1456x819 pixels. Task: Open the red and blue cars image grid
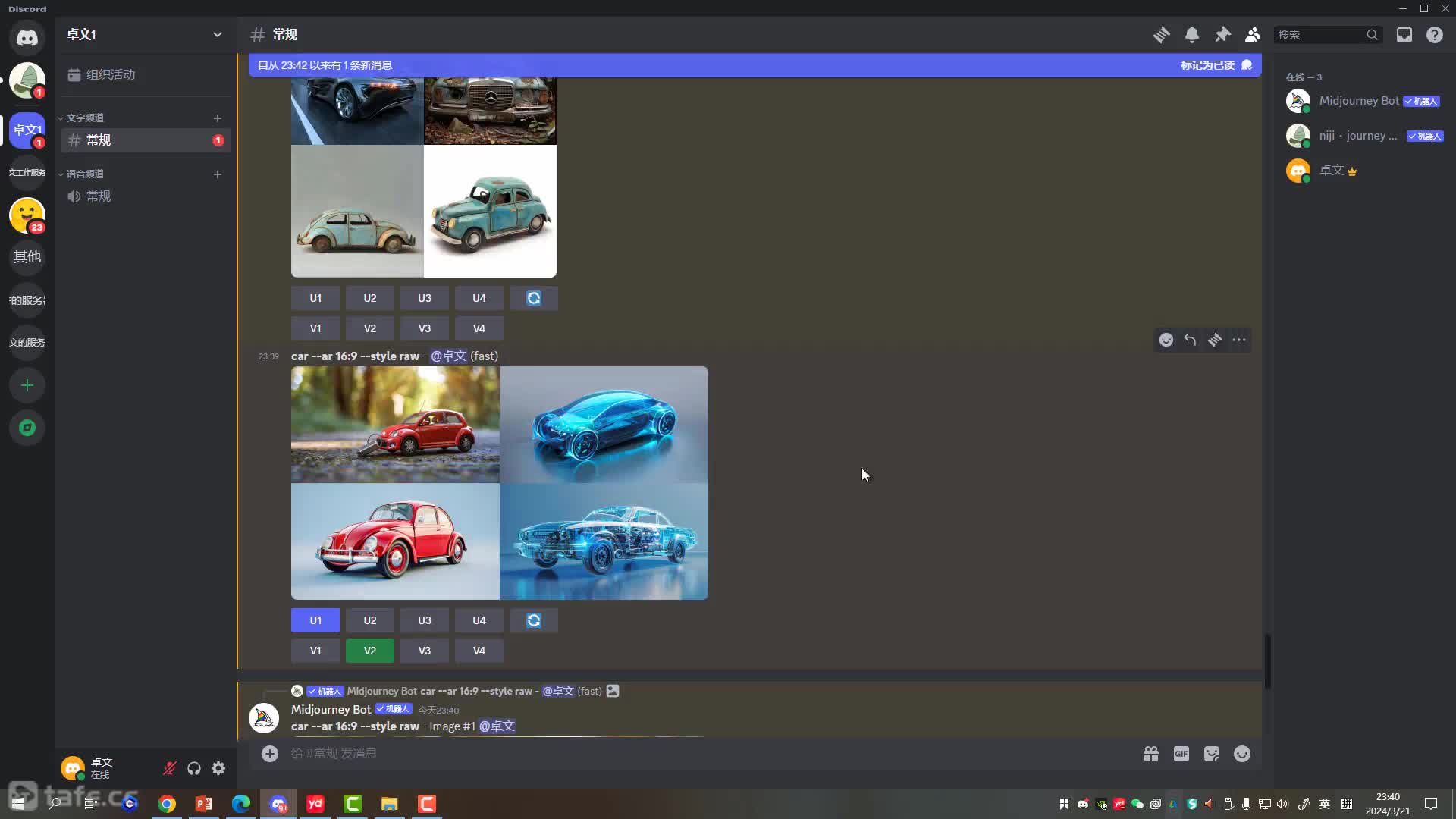(500, 483)
